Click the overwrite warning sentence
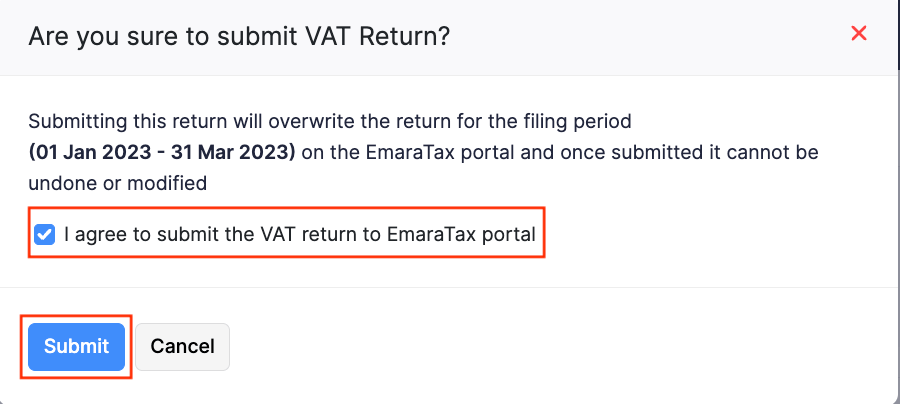Screen dimensions: 900x404 coord(330,122)
